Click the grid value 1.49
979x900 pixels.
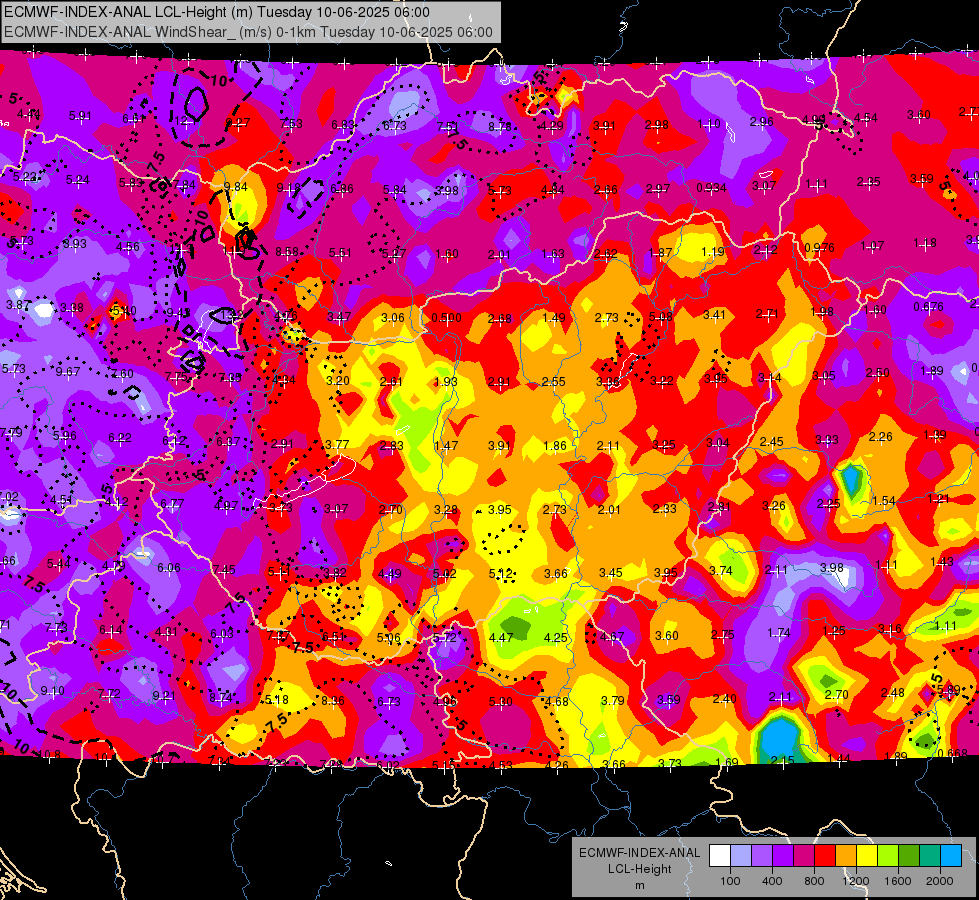pyautogui.click(x=554, y=318)
